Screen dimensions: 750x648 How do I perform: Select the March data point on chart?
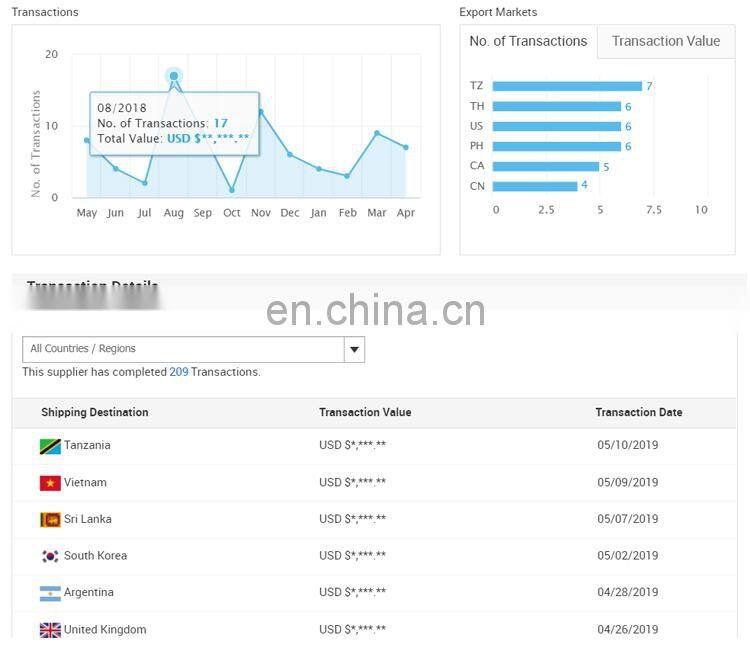point(377,133)
